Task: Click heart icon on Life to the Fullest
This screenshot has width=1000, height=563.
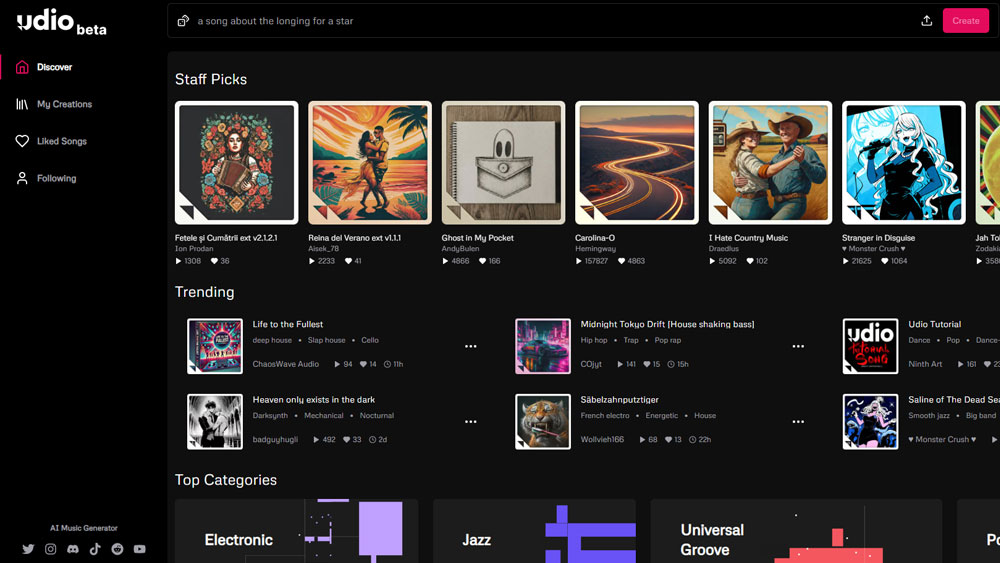Action: tap(364, 364)
